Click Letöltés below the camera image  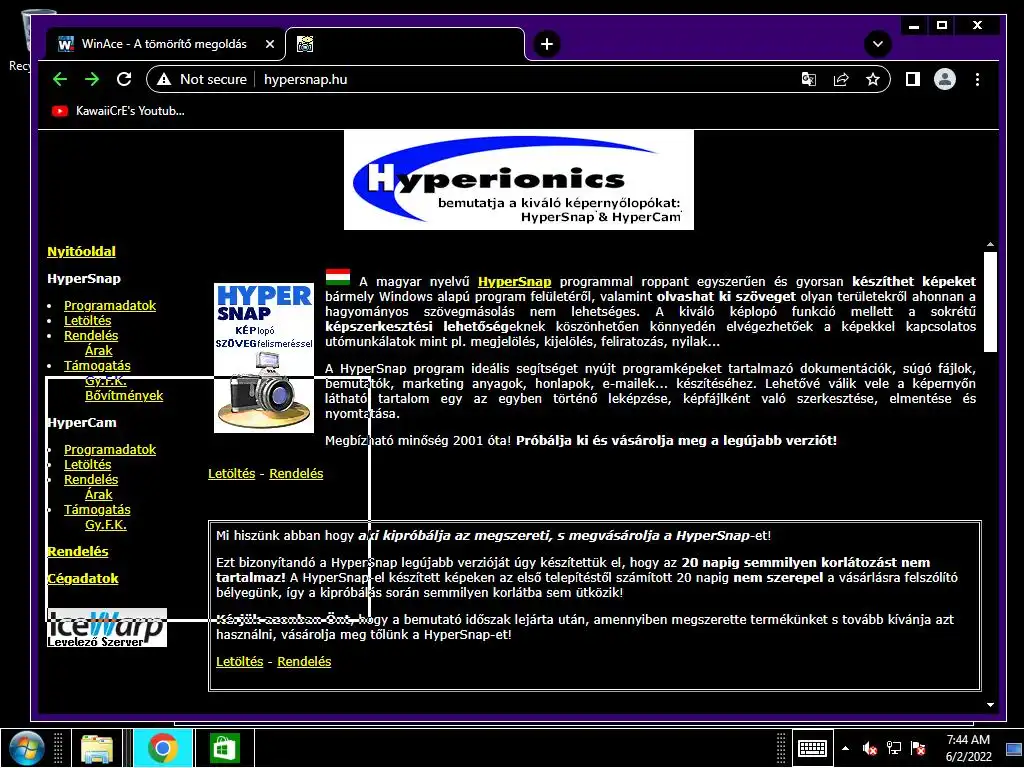tap(232, 474)
